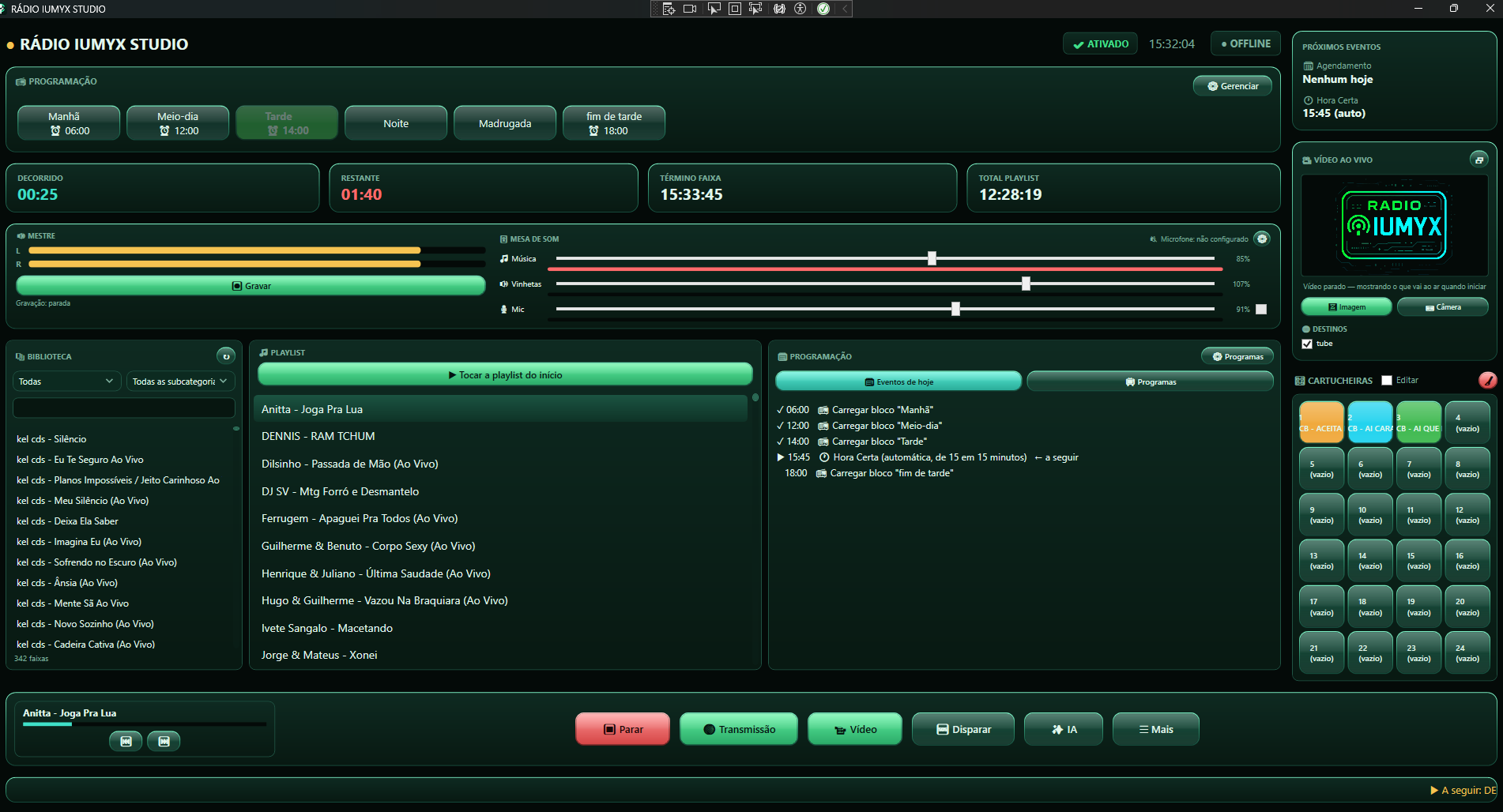Open the live visual tree icon
Viewport: 1503px width, 812px height.
coord(669,9)
